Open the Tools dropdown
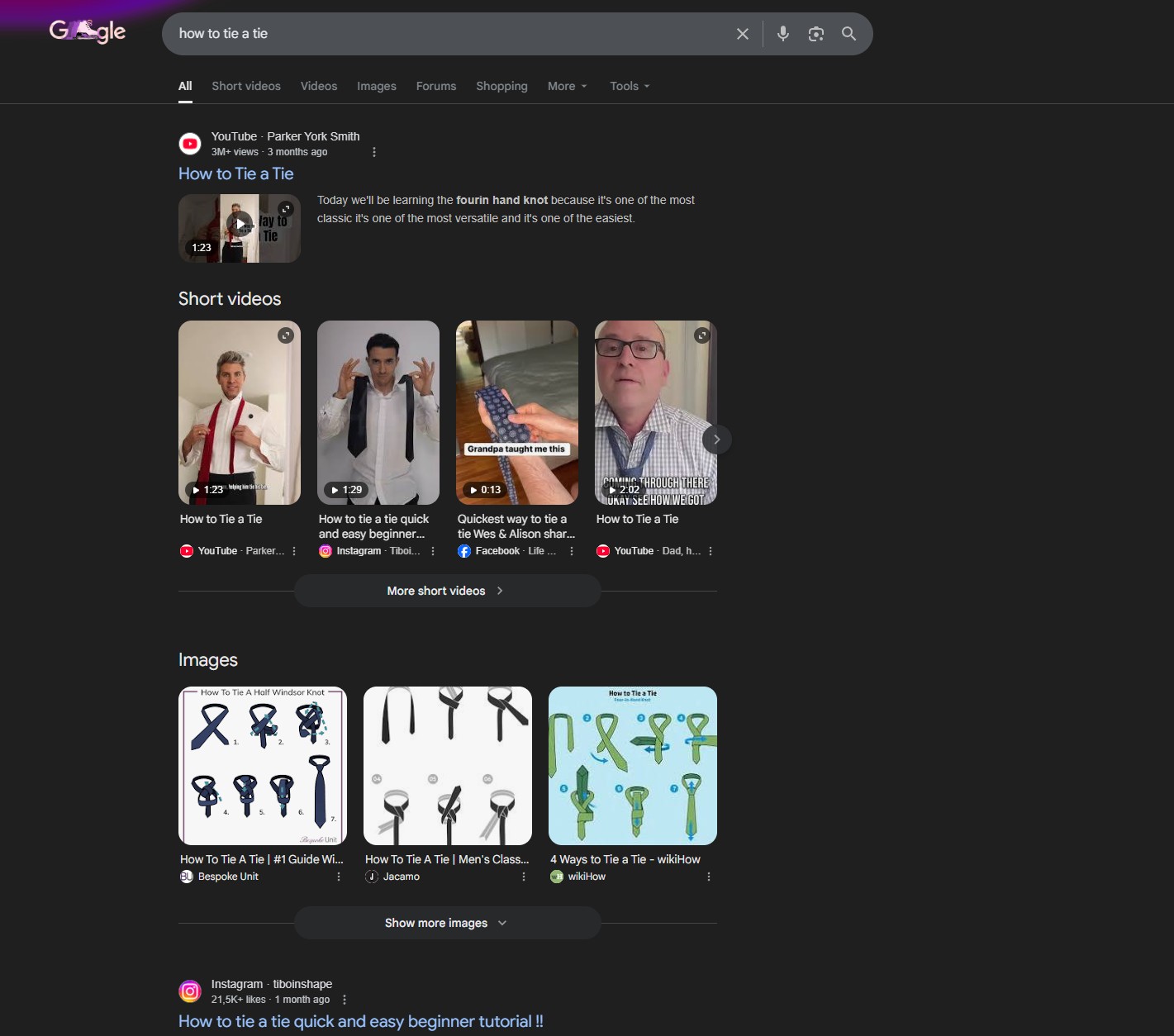 pos(630,86)
